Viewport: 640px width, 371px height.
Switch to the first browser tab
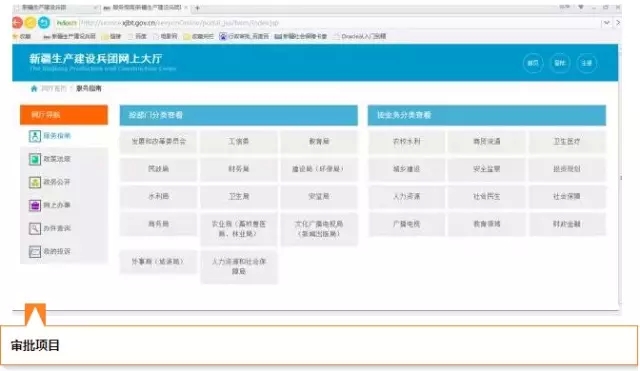pyautogui.click(x=56, y=8)
